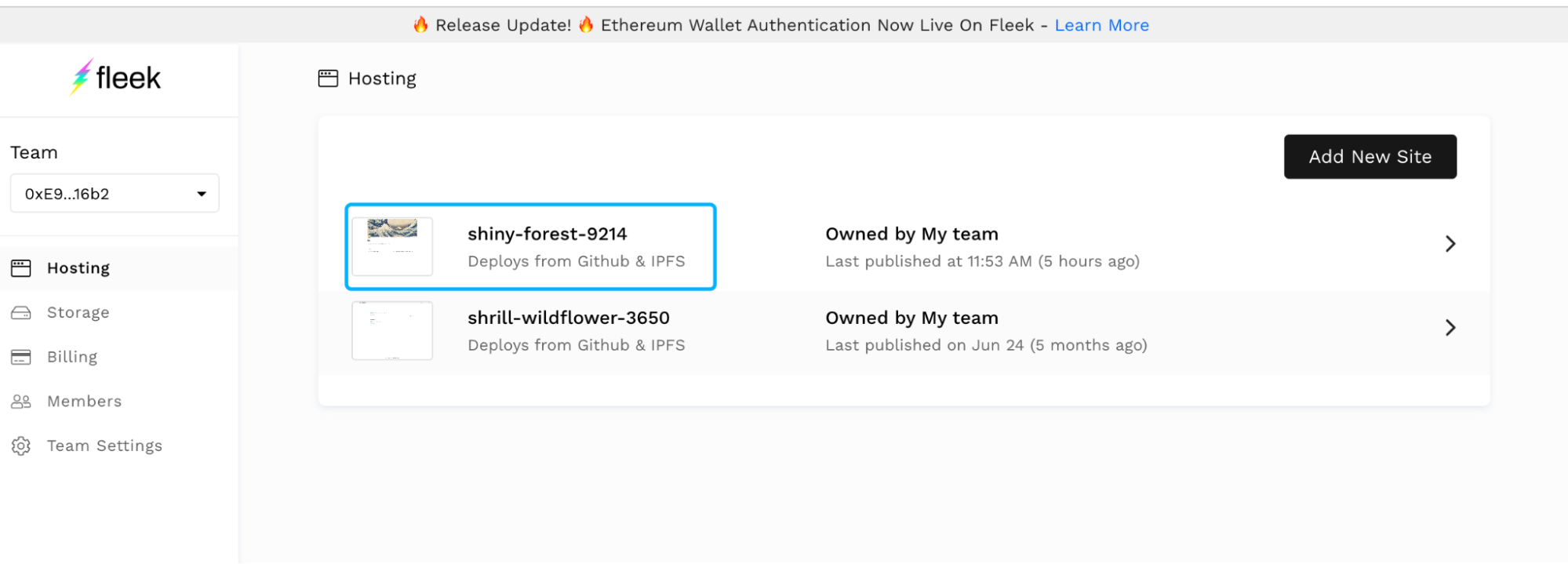The image size is (1568, 564).
Task: Click the Fleek lightning bolt logo
Action: coord(81,77)
